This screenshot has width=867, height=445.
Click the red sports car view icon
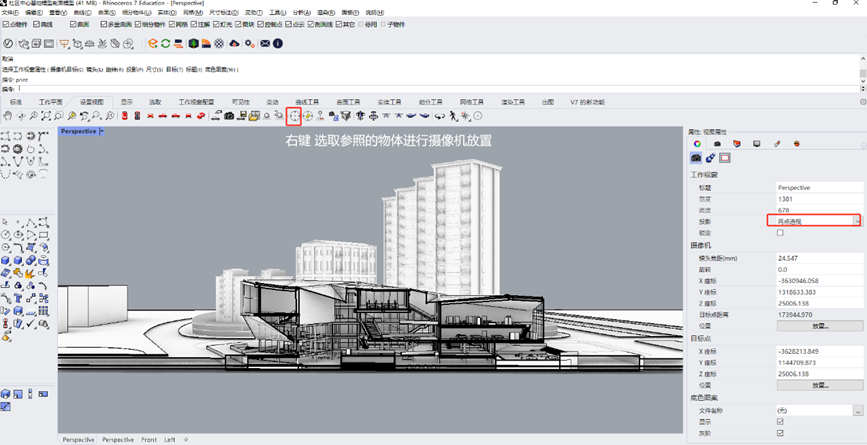(201, 116)
